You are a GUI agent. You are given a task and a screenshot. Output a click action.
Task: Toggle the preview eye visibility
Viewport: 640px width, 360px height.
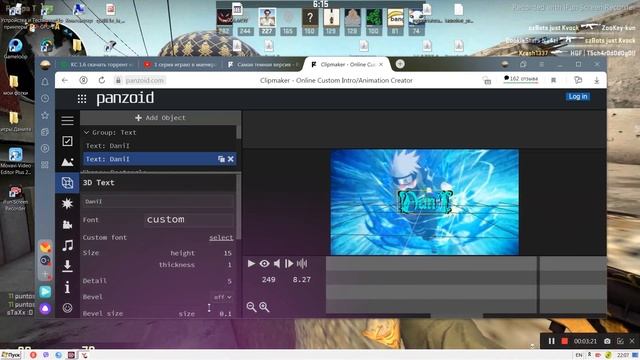(x=264, y=264)
